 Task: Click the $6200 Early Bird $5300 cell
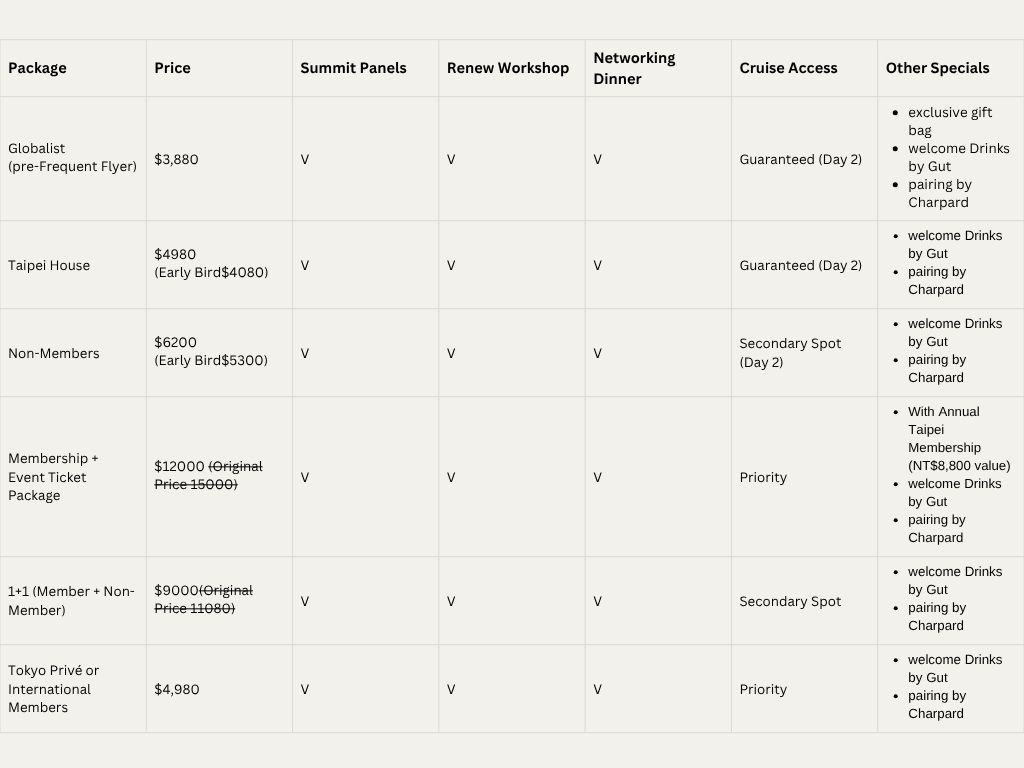(219, 353)
